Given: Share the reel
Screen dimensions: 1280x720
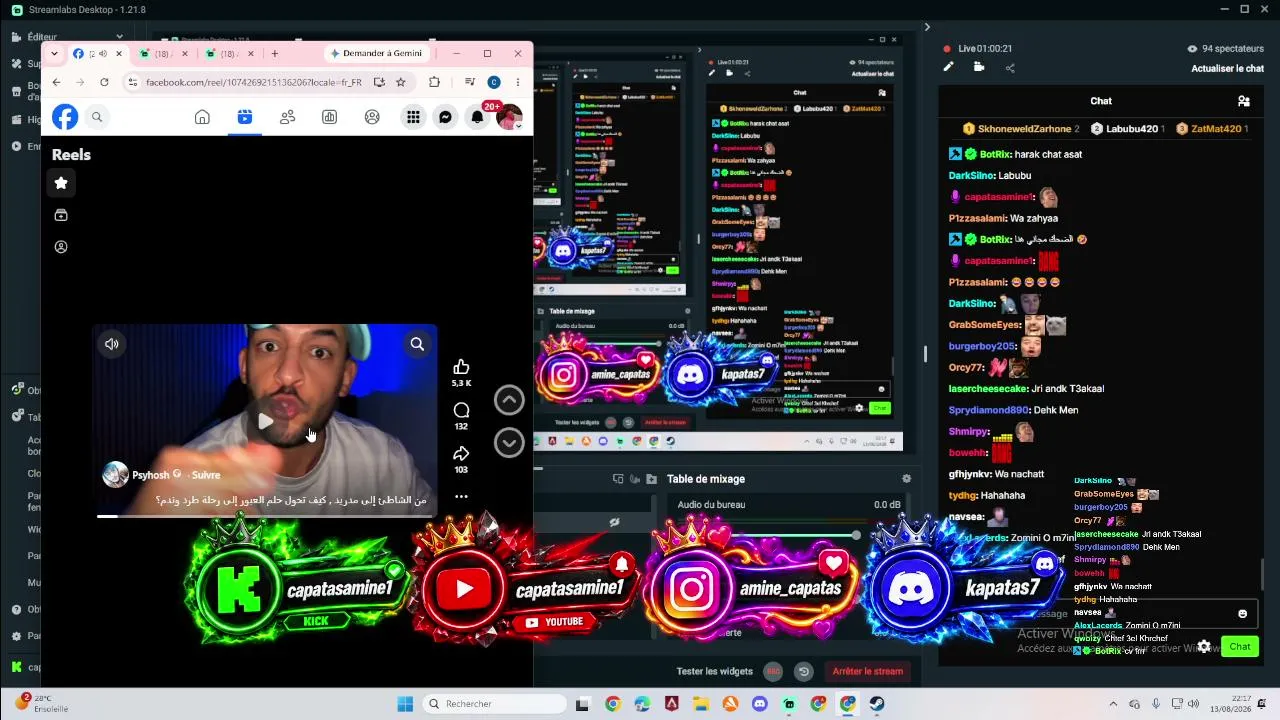Looking at the screenshot, I should 461,453.
